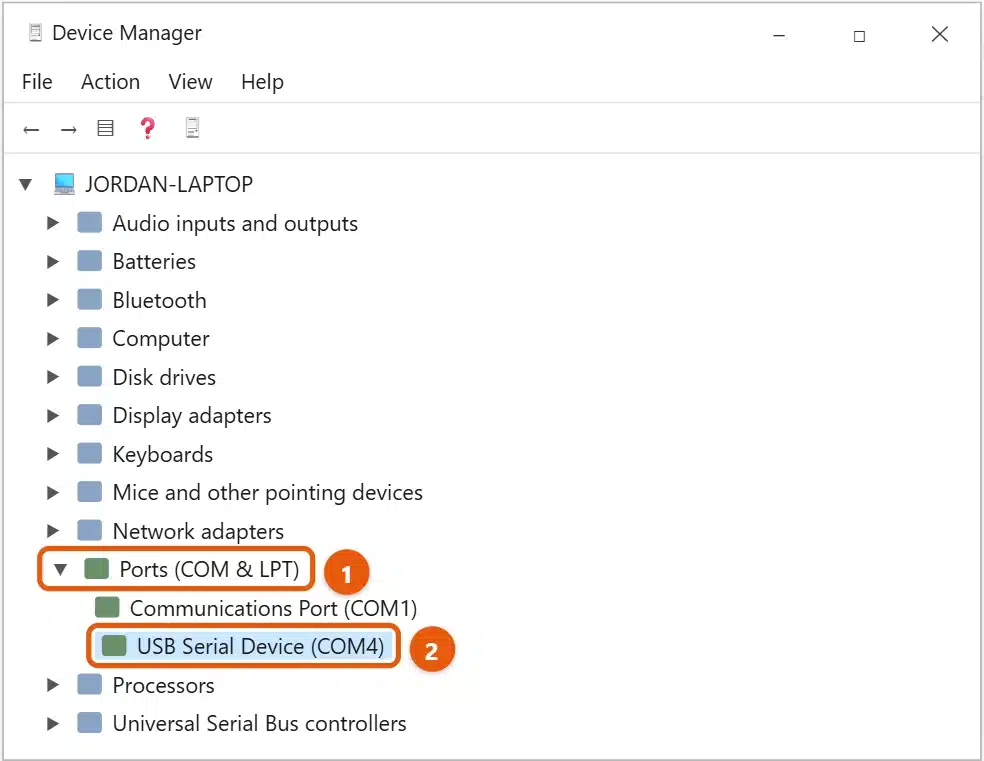Click the JORDAN-LAPTOP computer icon
Viewport: 984px width, 761px height.
(64, 184)
